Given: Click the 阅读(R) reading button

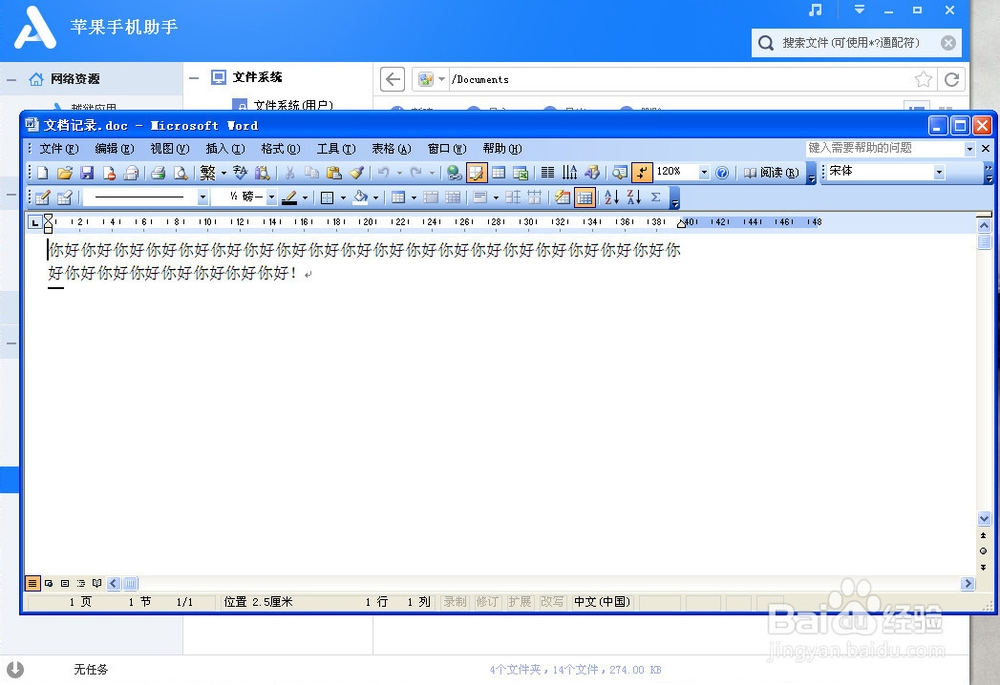Looking at the screenshot, I should click(771, 172).
